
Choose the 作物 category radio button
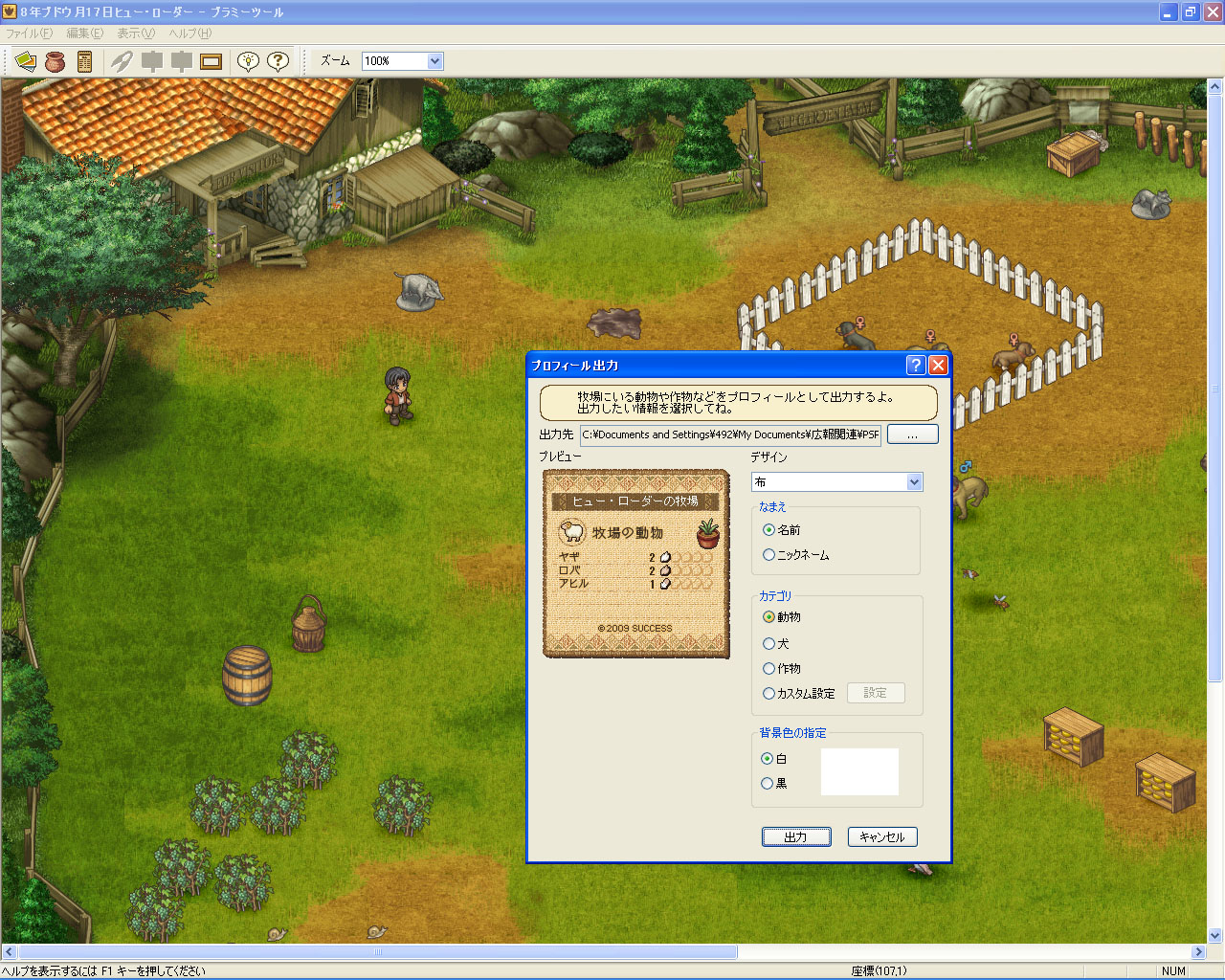pyautogui.click(x=768, y=669)
